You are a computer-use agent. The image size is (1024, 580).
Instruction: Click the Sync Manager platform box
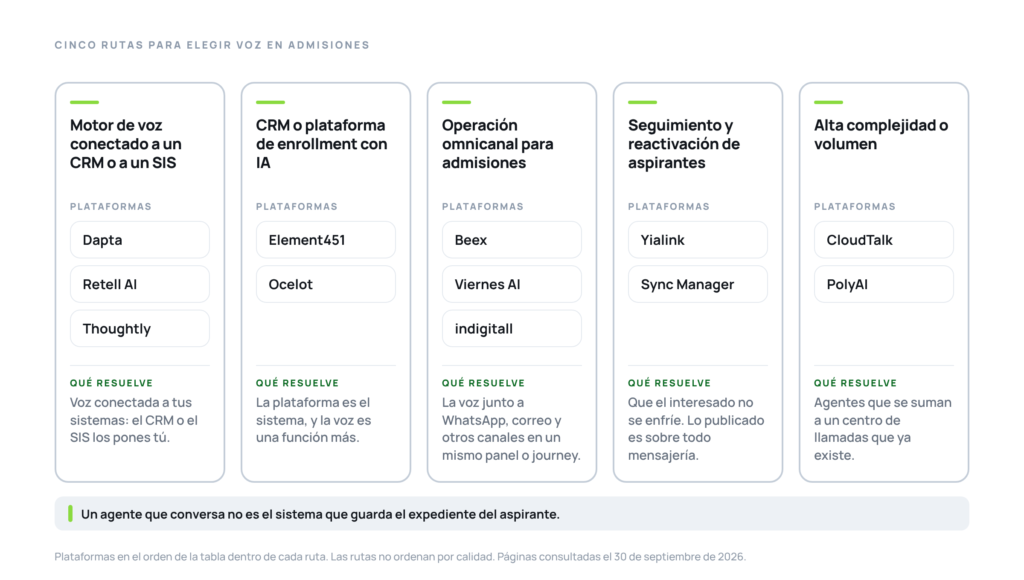click(x=698, y=284)
